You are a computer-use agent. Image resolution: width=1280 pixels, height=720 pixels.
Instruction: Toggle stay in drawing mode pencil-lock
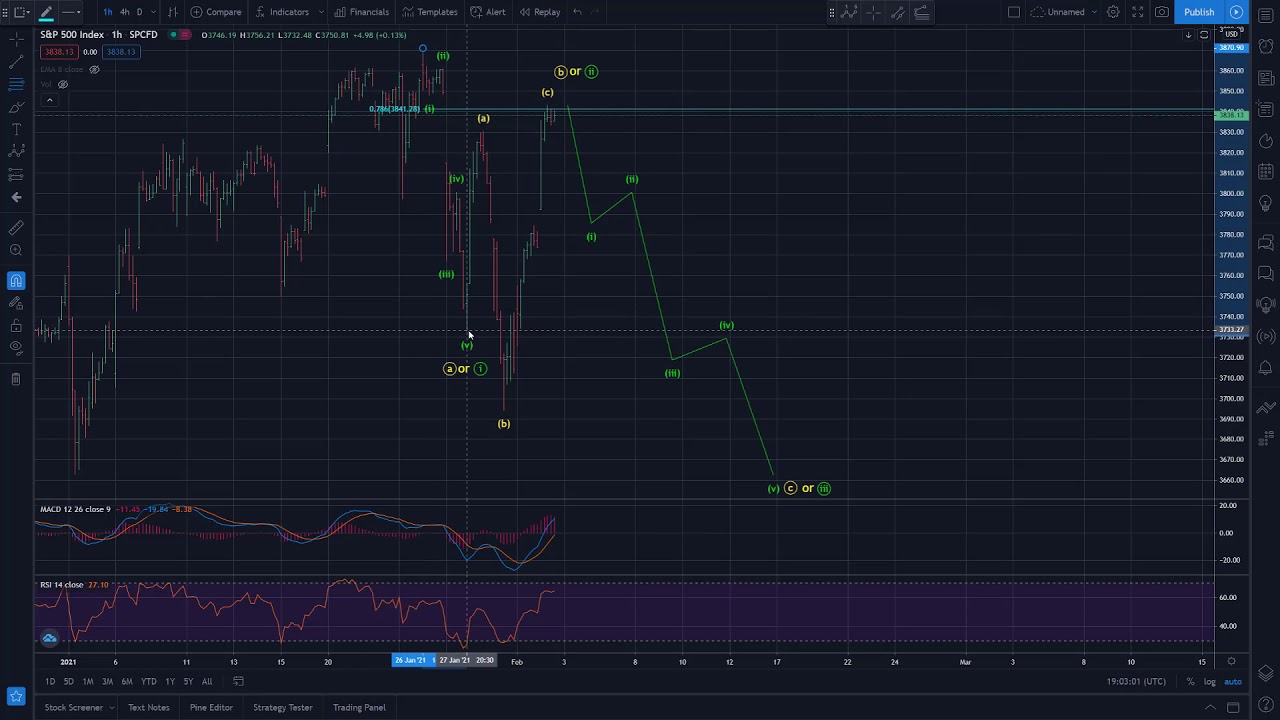[x=16, y=303]
